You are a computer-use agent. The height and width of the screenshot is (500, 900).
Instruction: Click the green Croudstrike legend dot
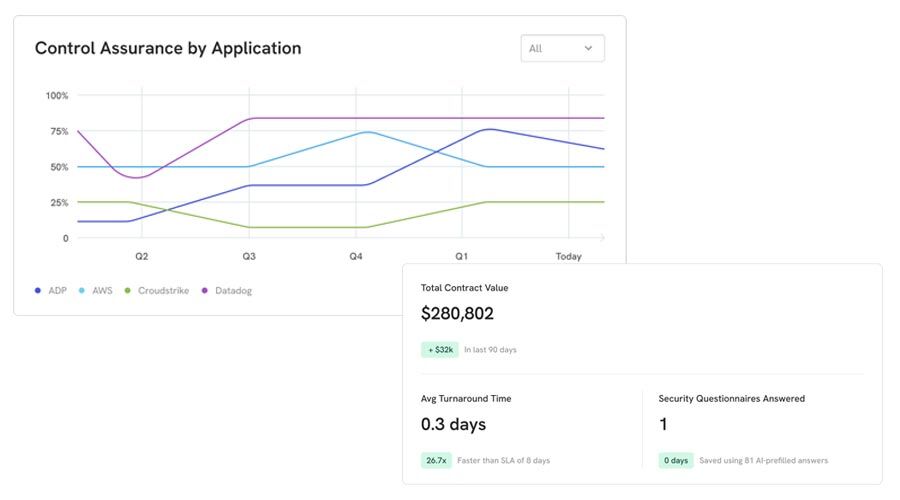pos(127,290)
